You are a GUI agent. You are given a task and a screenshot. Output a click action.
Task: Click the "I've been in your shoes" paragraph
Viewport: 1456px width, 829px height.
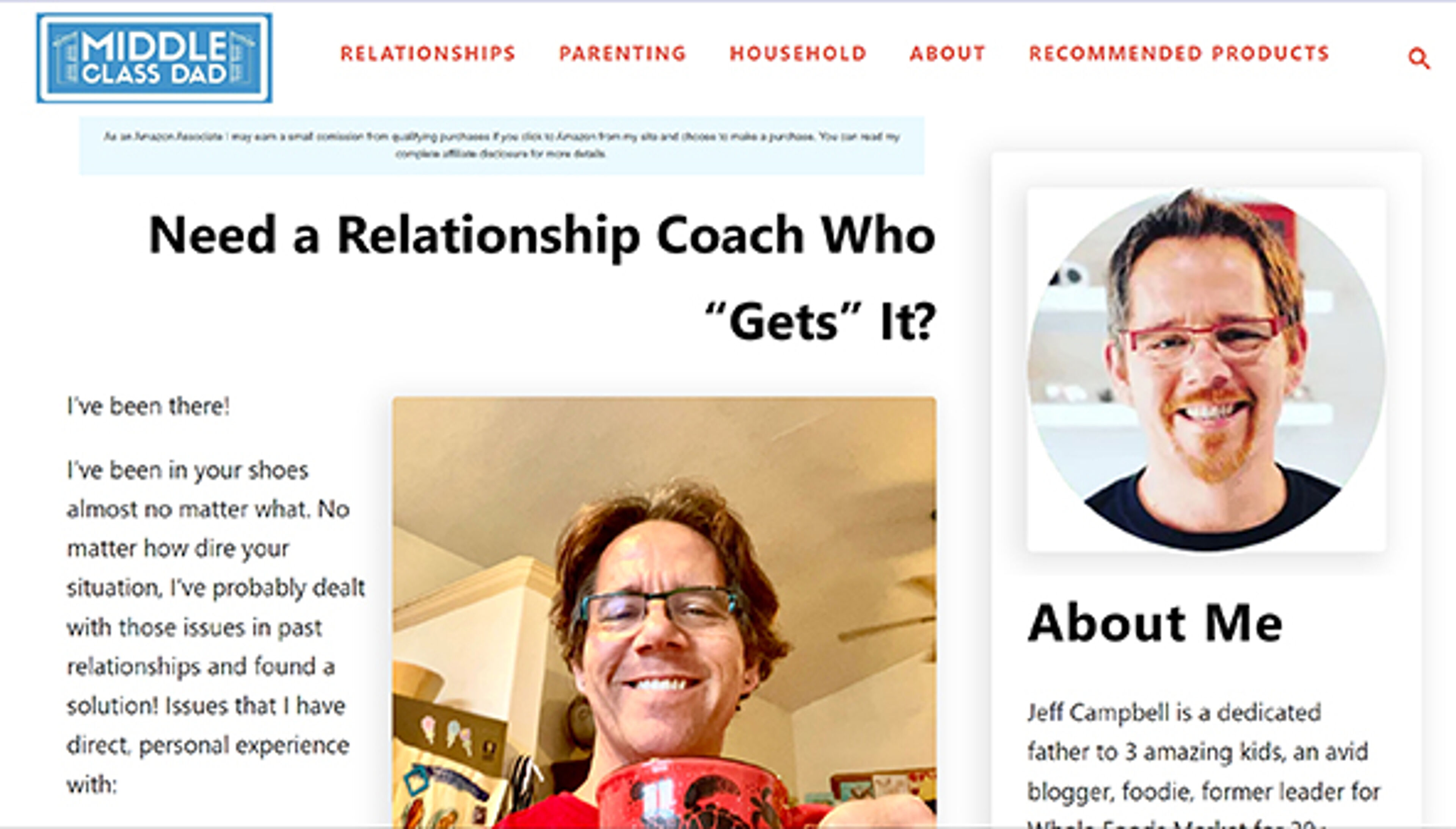216,628
